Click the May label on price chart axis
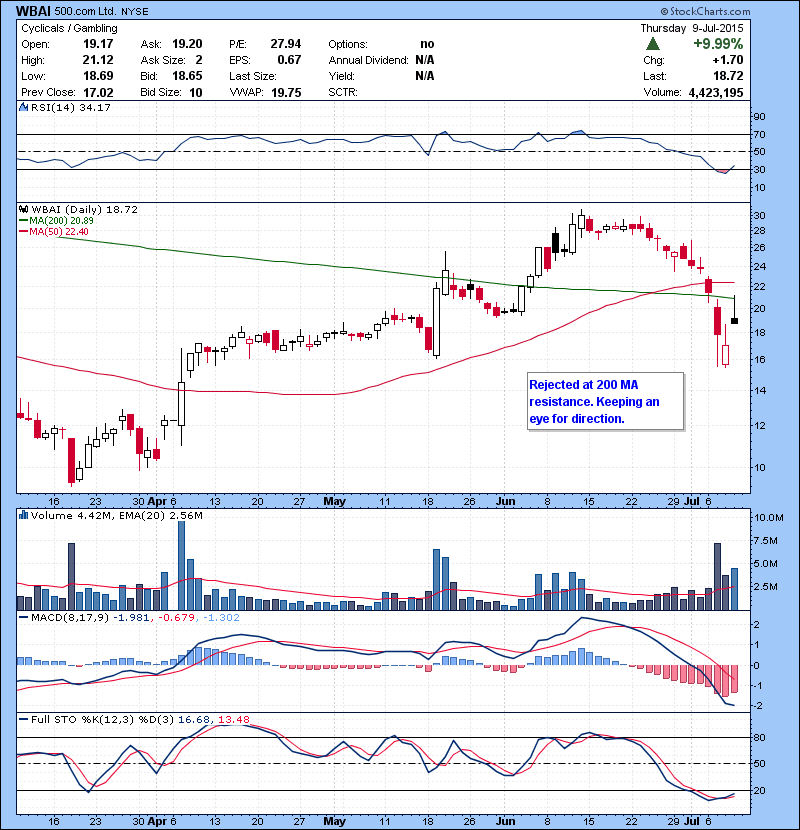The width and height of the screenshot is (800, 830). tap(335, 501)
